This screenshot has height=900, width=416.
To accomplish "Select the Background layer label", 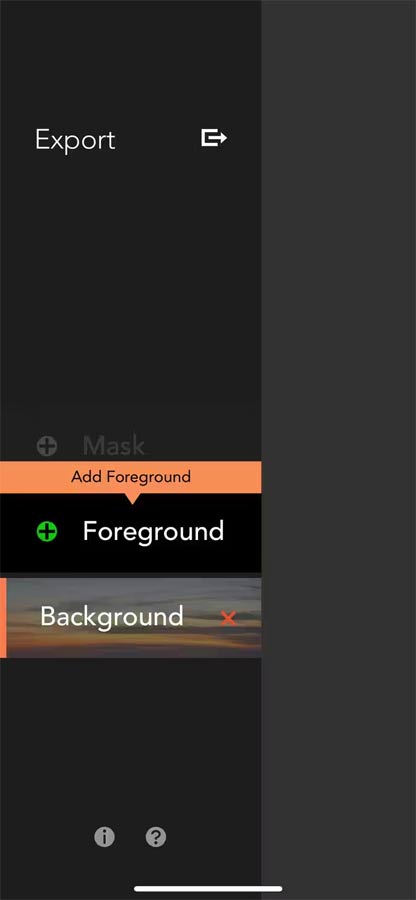I will pos(112,616).
